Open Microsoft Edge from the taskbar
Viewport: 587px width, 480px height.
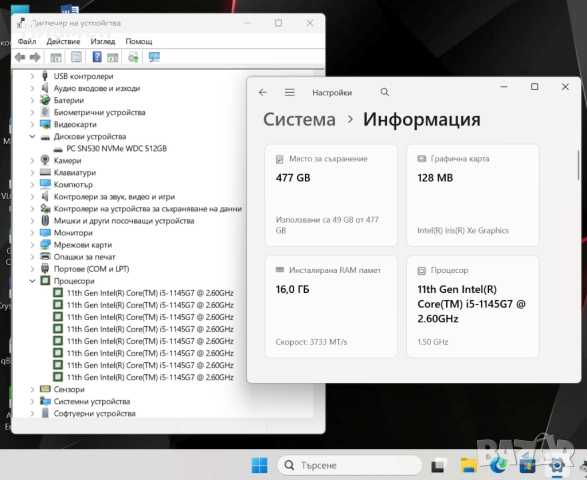[498, 465]
